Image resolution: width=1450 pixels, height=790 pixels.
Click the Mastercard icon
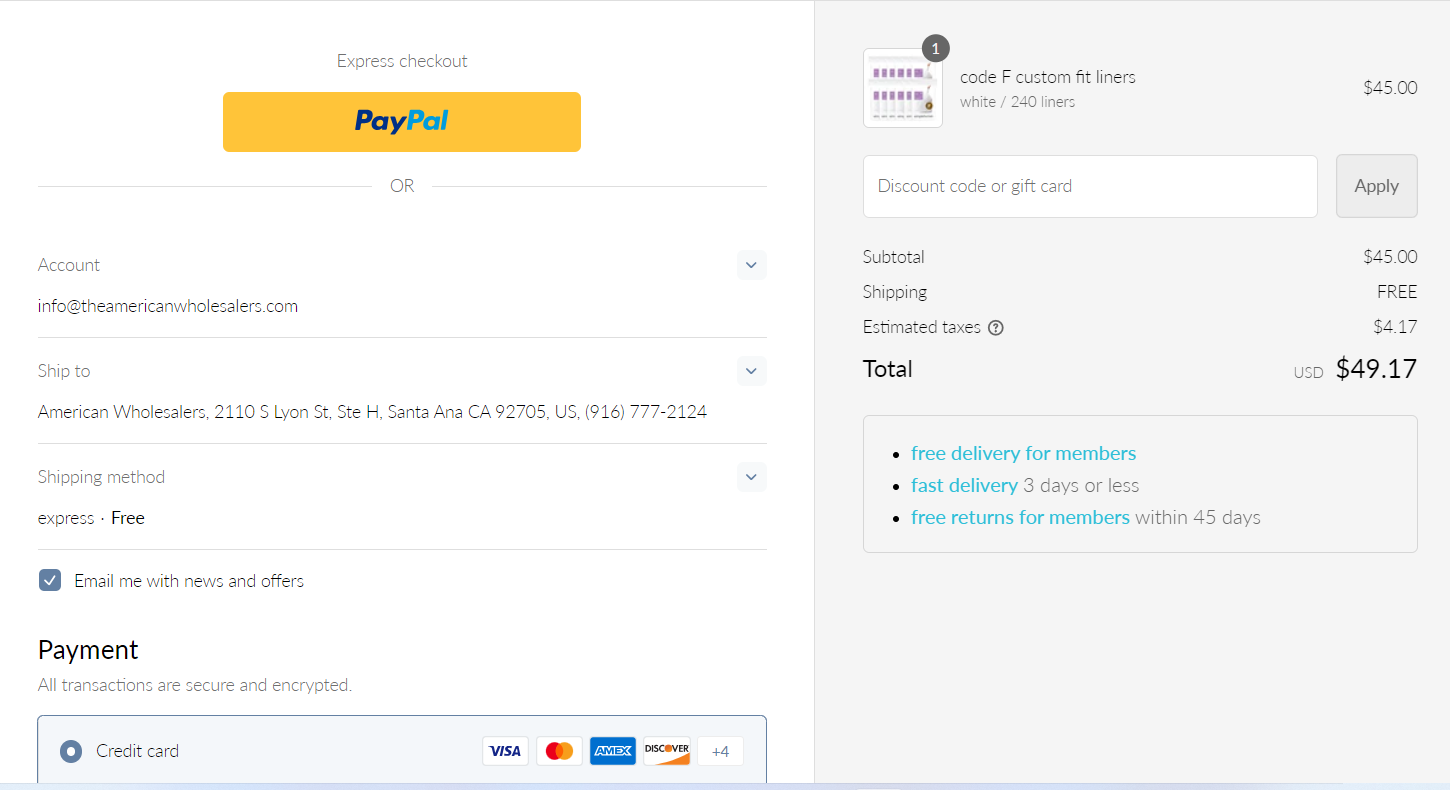tap(559, 751)
